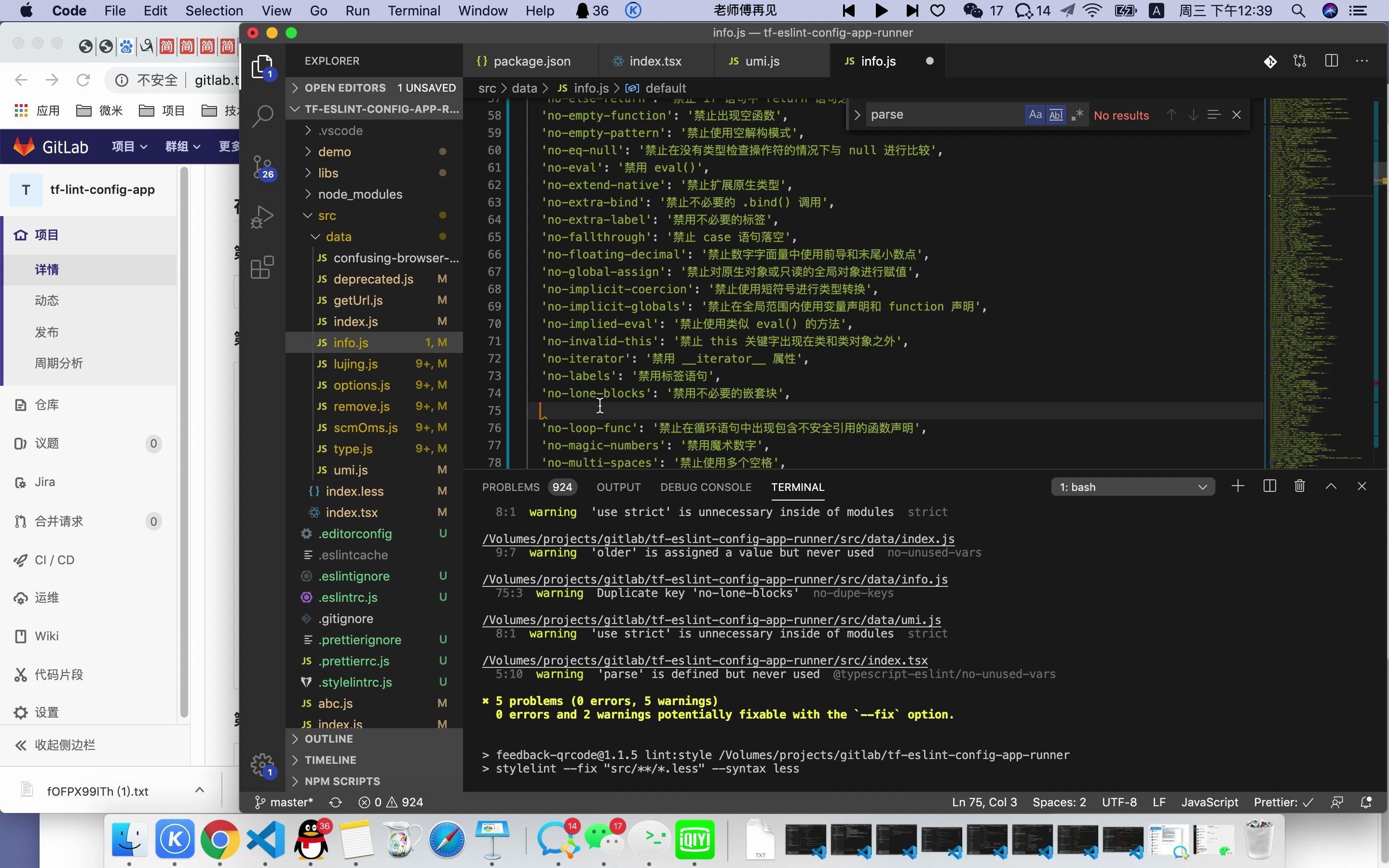Expand the TIMELINE section
This screenshot has width=1389, height=868.
374,760
